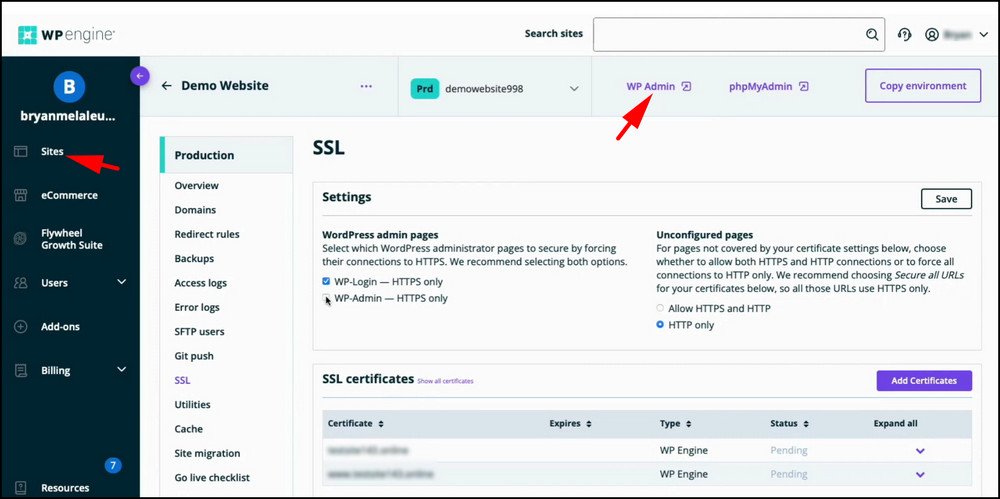
Task: Select the HTTP only radio option
Action: [660, 325]
